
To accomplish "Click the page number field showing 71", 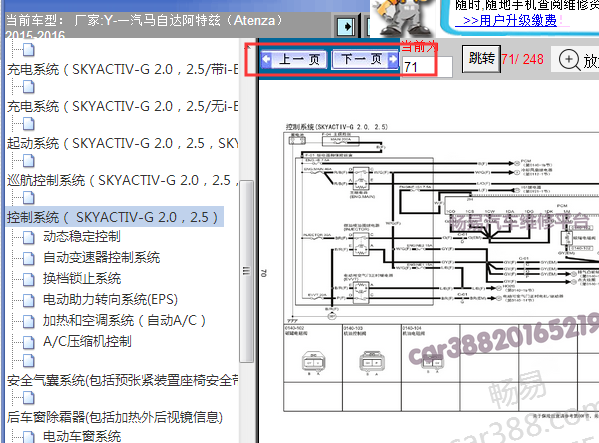I will pyautogui.click(x=427, y=67).
